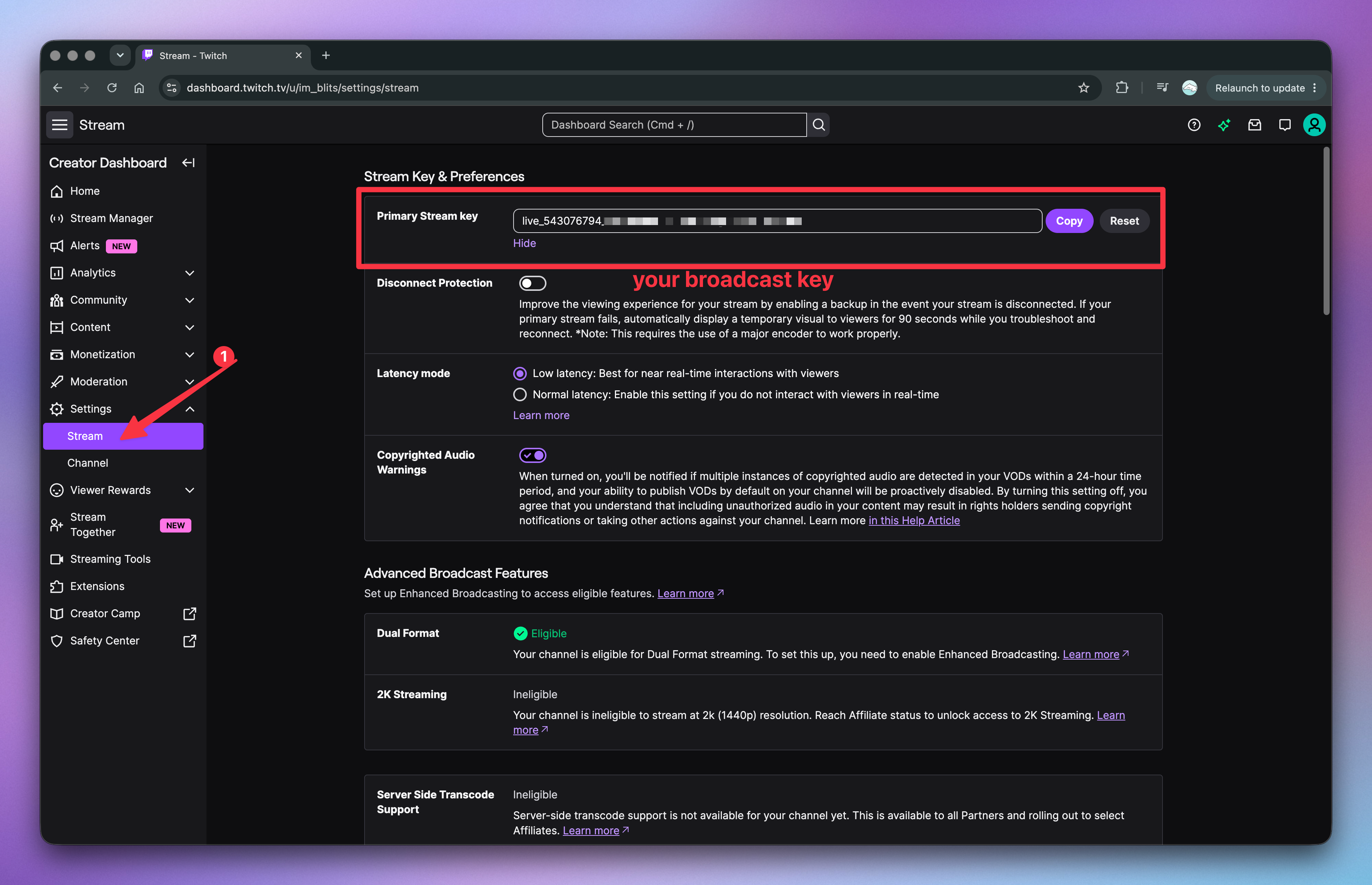
Task: Bookmark this page with the star icon
Action: tap(1083, 88)
